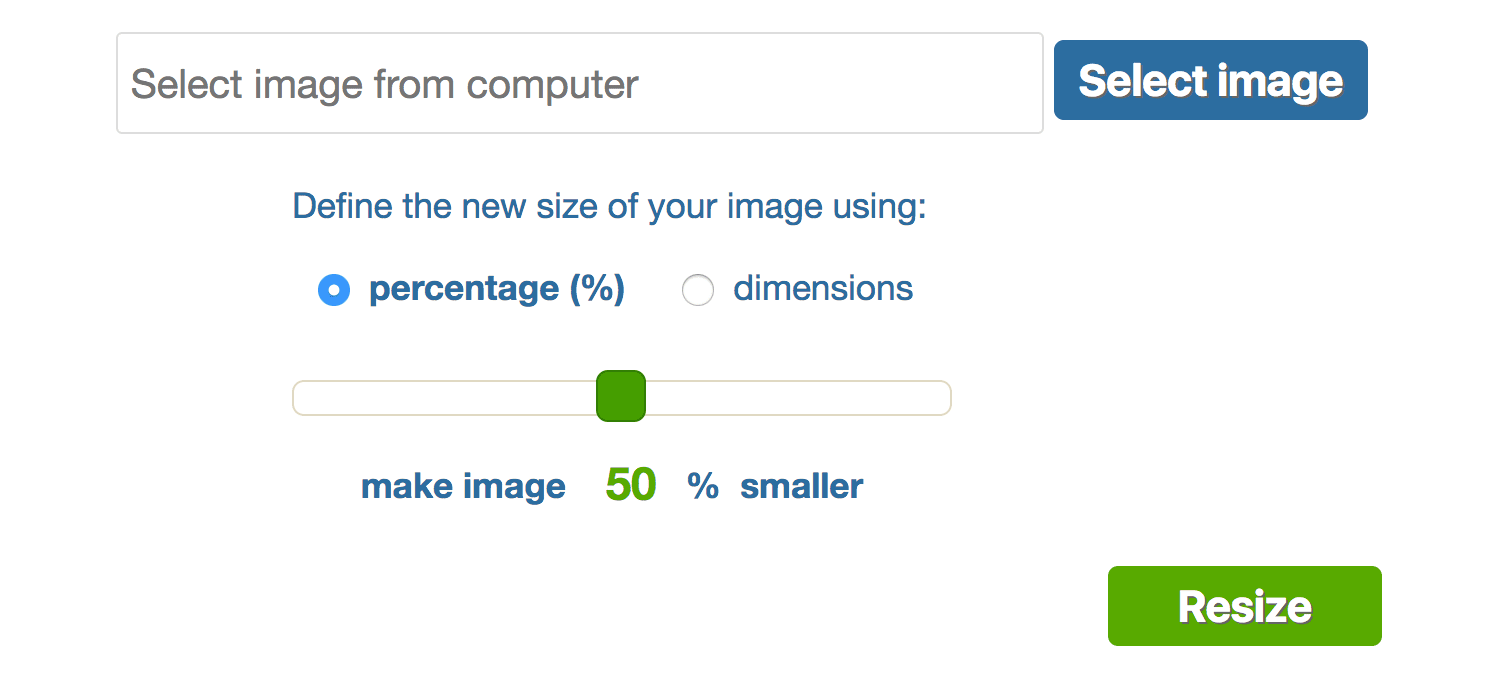Click the bold percentage (%) label text
The image size is (1494, 682).
pyautogui.click(x=497, y=289)
